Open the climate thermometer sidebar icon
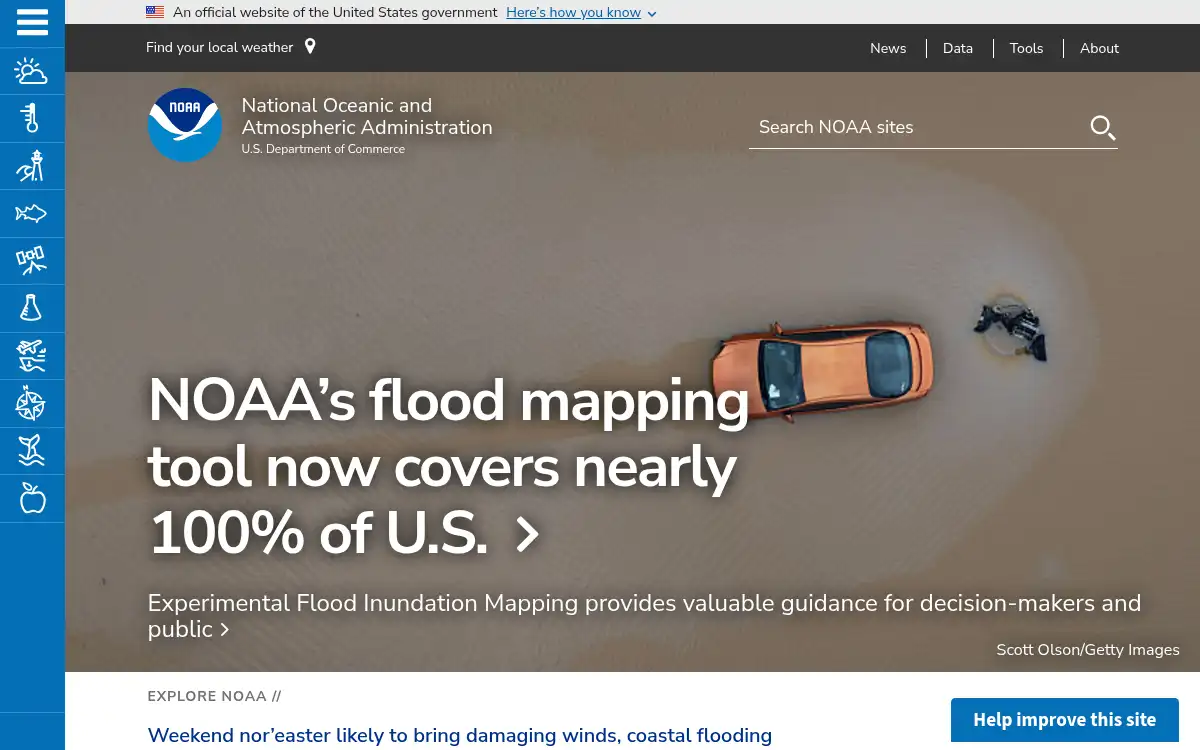The width and height of the screenshot is (1200, 750). coord(32,118)
